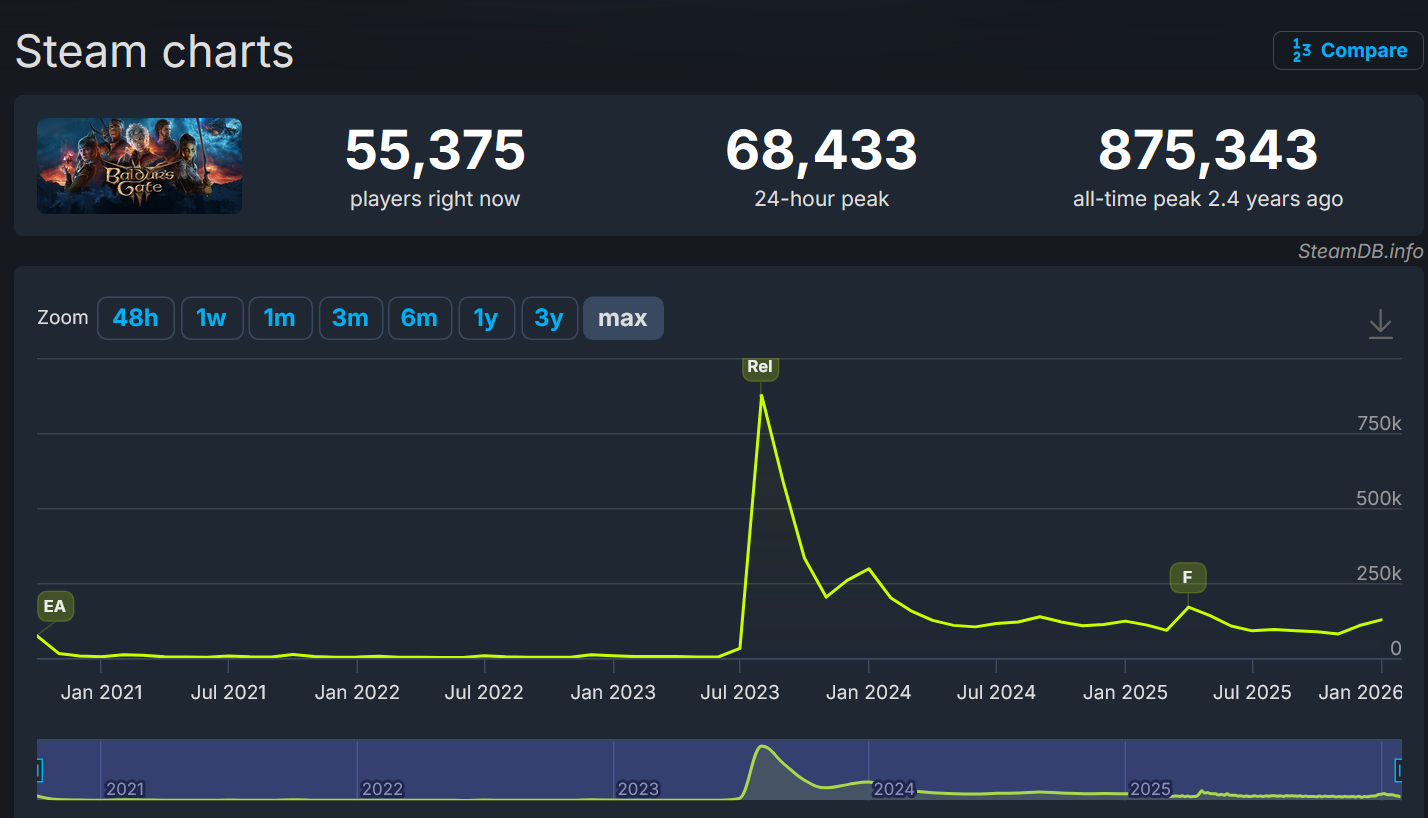
Task: Click the EA early access marker
Action: pos(55,606)
